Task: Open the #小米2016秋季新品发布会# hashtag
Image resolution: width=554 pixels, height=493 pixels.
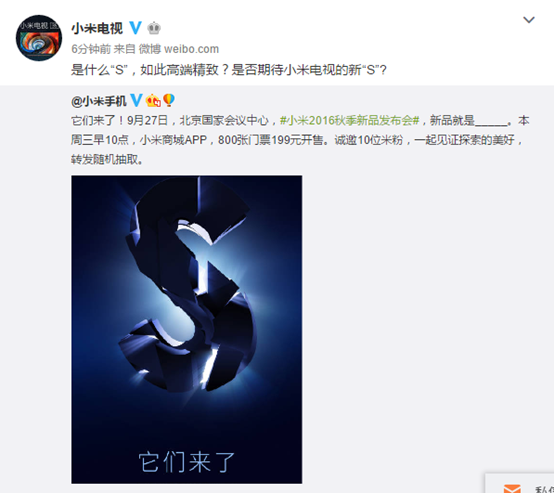Action: [x=349, y=121]
